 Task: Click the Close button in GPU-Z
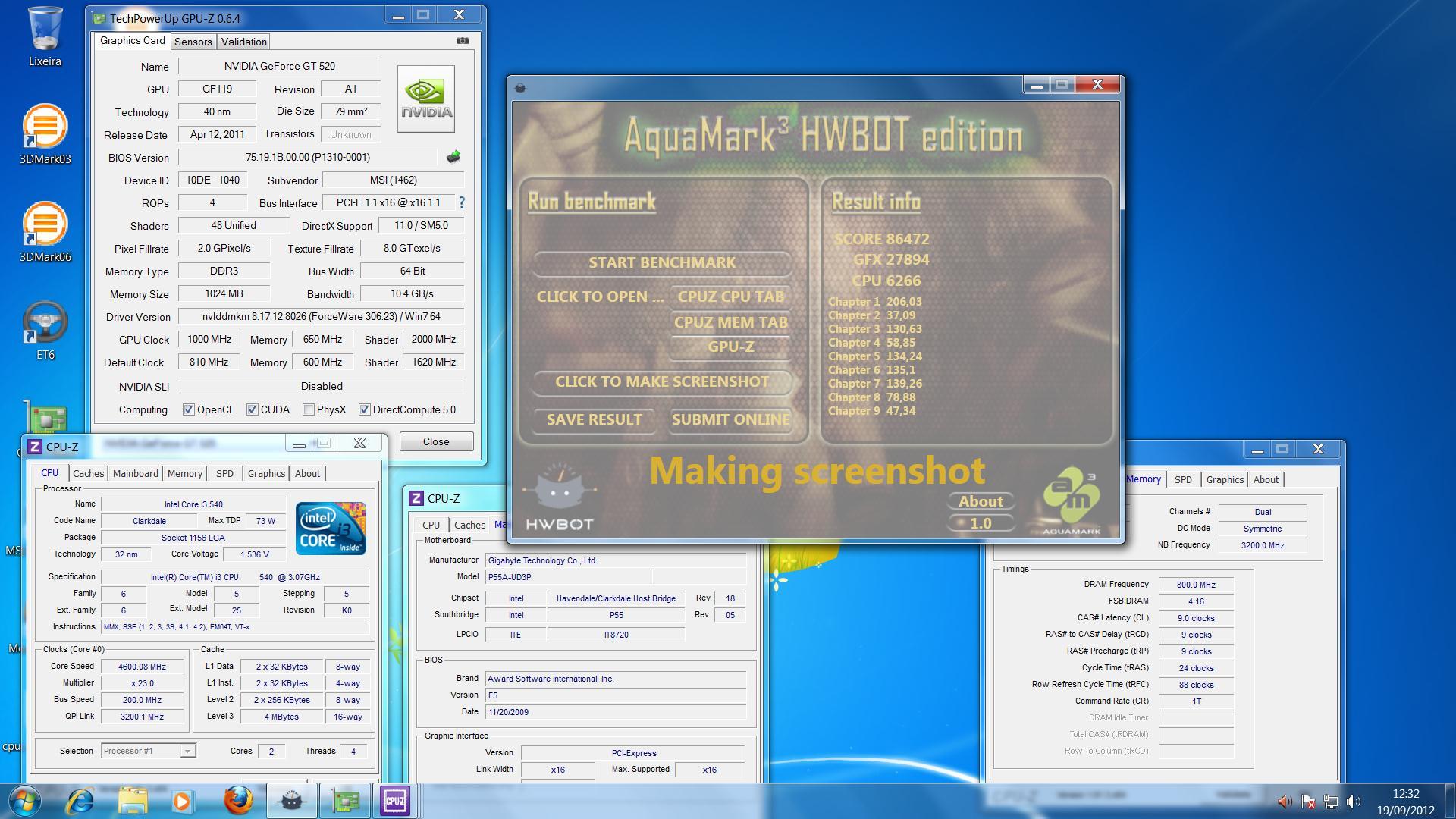[x=436, y=441]
